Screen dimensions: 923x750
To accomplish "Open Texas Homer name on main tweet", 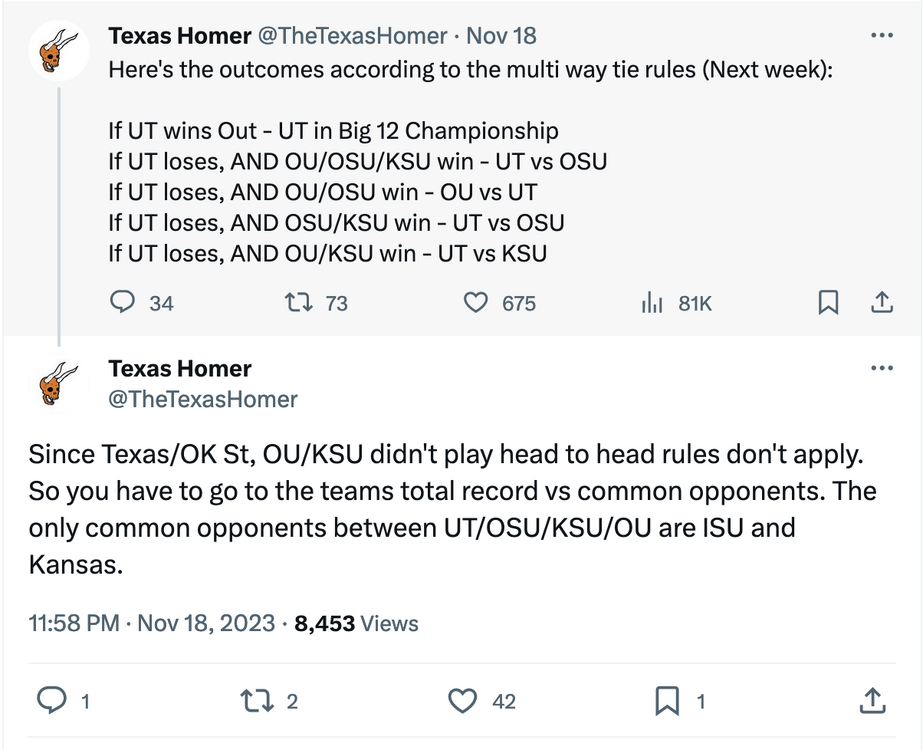I will tap(180, 369).
